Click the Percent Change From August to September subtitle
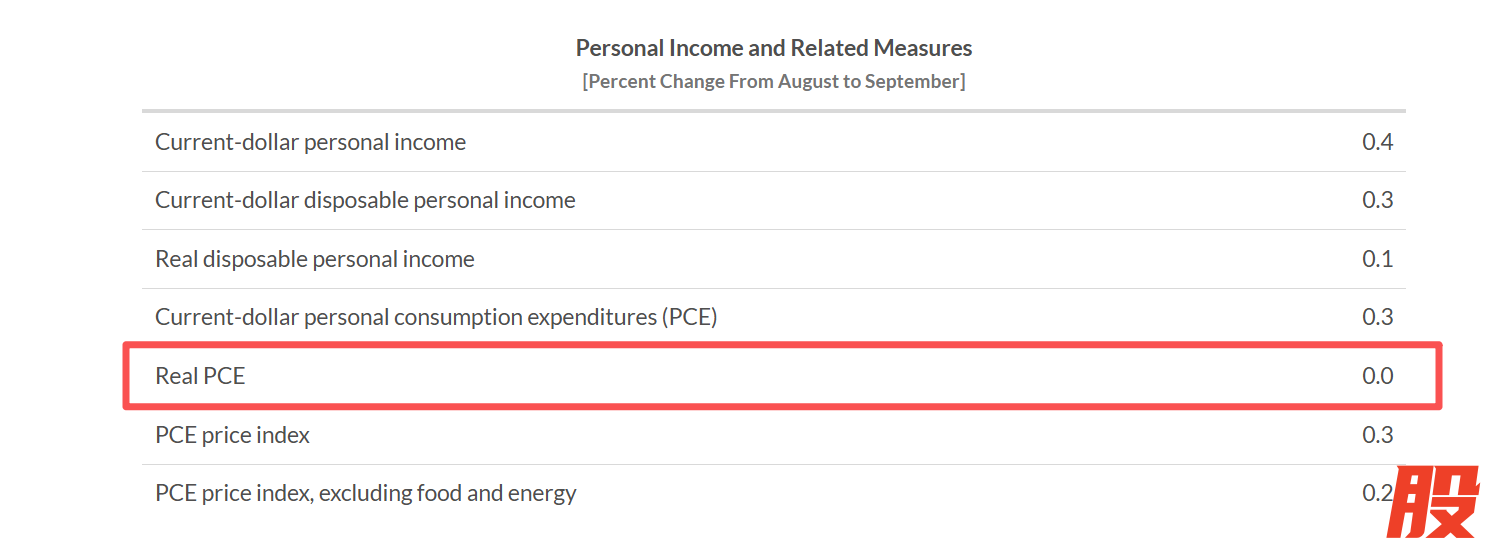The width and height of the screenshot is (1500, 557). (773, 81)
